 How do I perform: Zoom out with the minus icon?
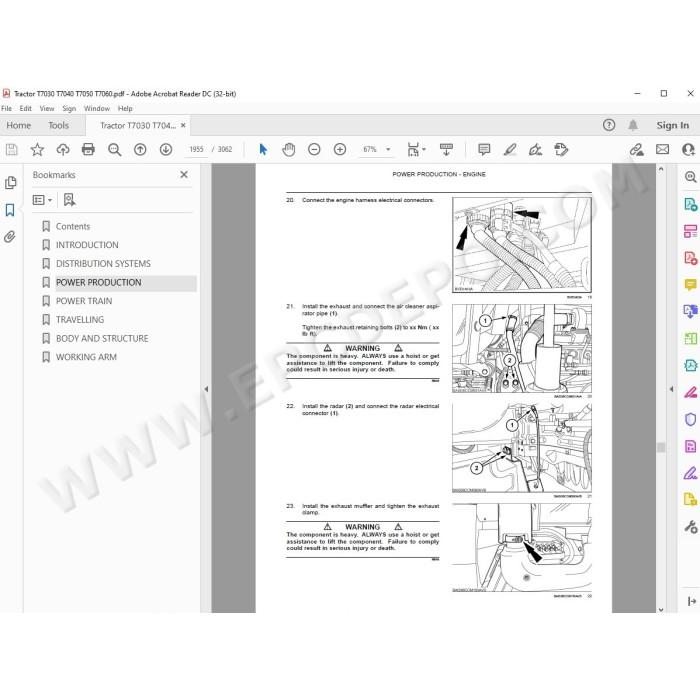pyautogui.click(x=314, y=149)
